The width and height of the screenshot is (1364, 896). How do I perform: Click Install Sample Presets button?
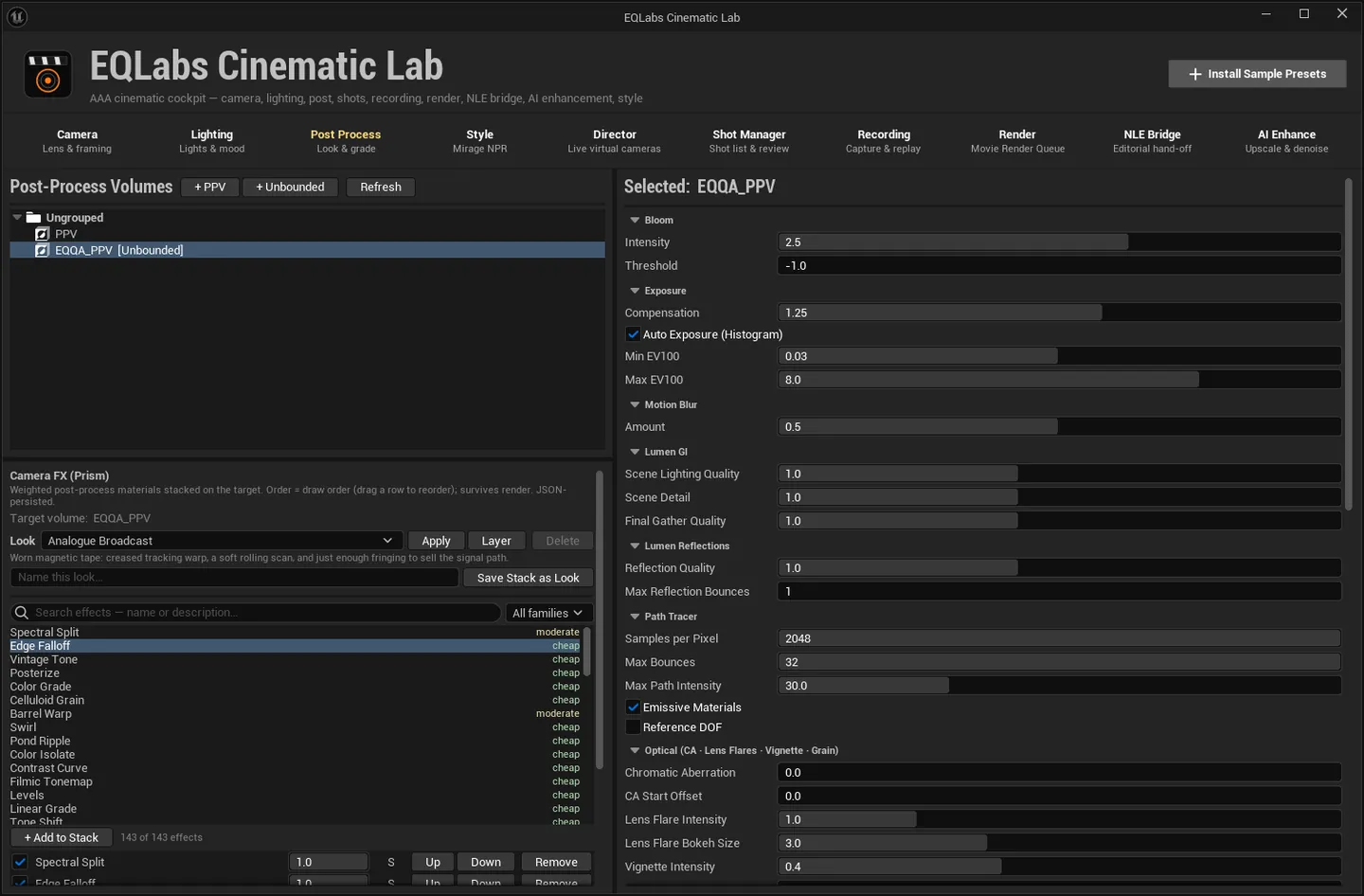tap(1257, 74)
